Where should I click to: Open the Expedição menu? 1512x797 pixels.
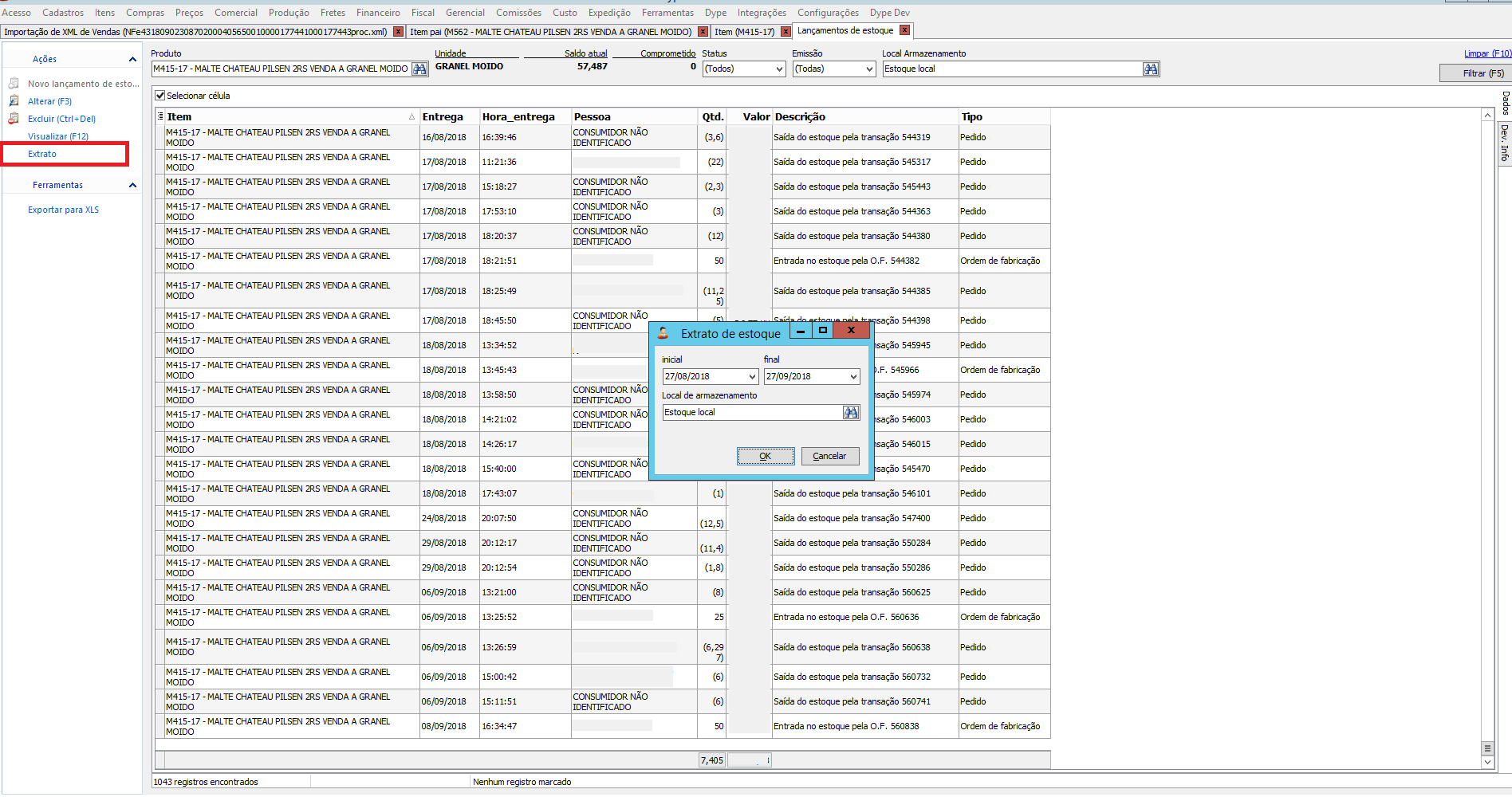[x=609, y=13]
